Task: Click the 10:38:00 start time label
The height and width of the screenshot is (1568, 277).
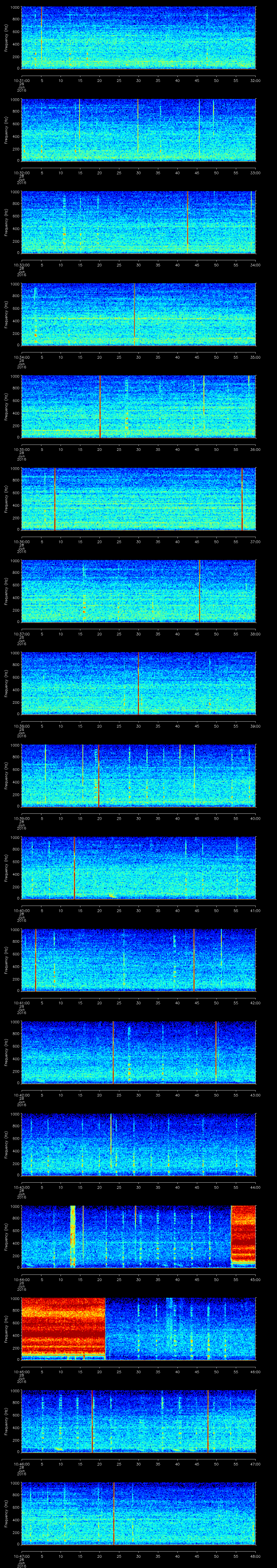Action: pyautogui.click(x=21, y=726)
